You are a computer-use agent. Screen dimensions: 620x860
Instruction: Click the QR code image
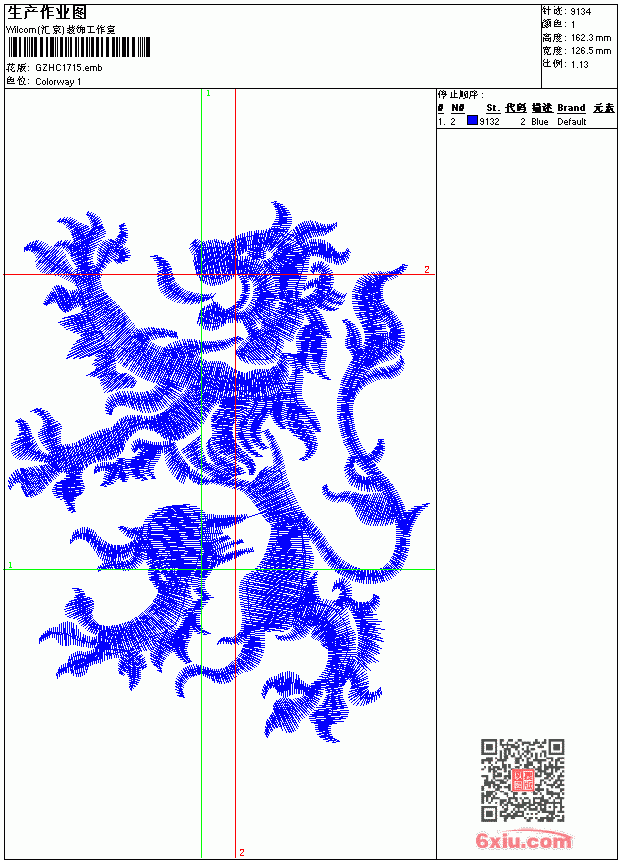(522, 780)
